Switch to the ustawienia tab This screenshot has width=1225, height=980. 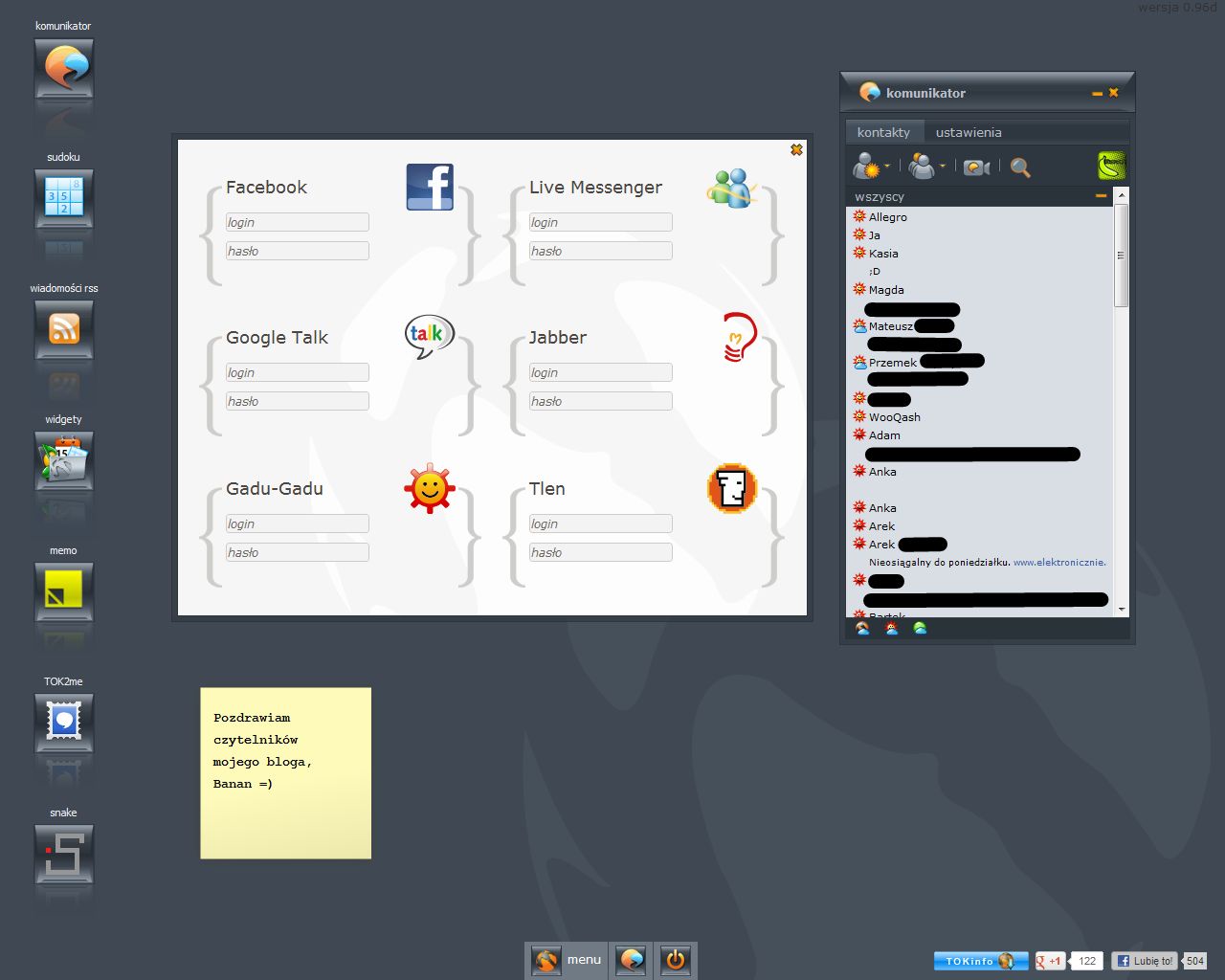coord(969,132)
